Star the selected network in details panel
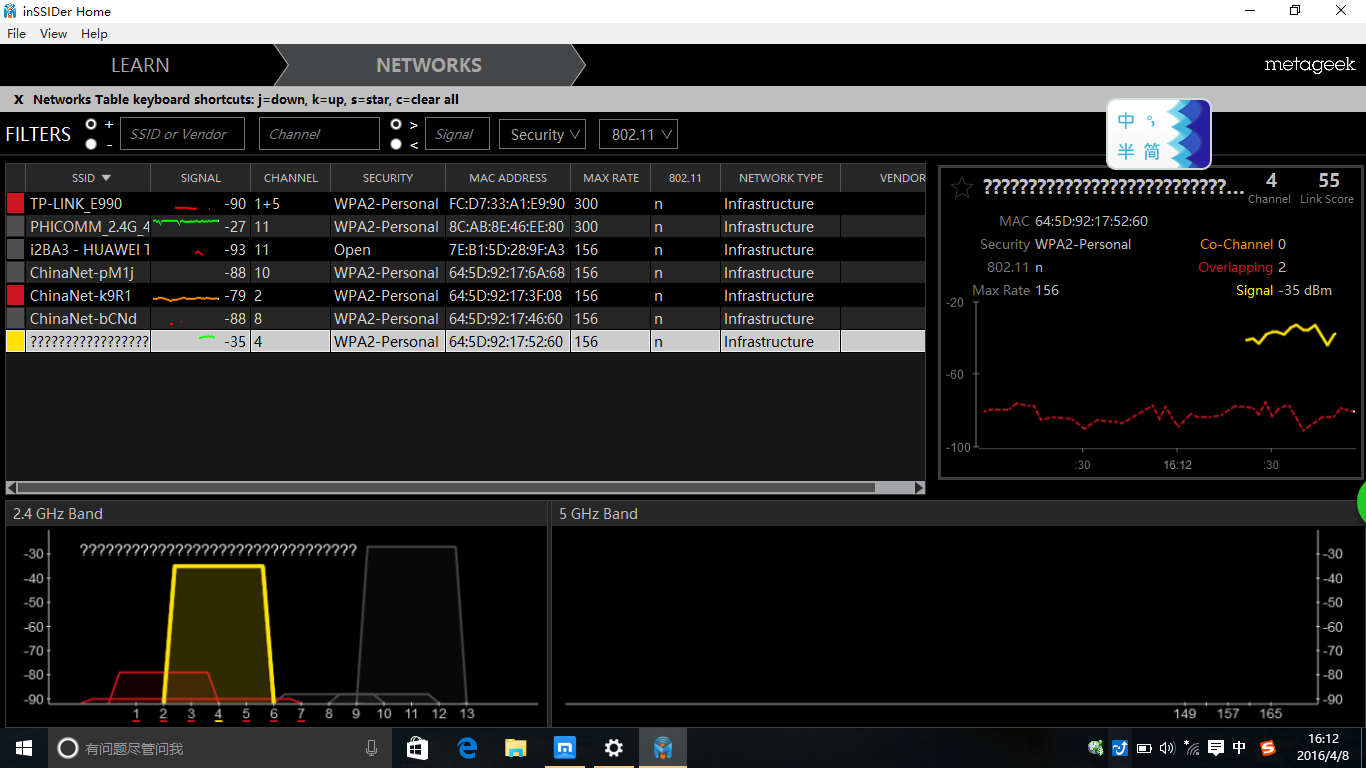Image resolution: width=1366 pixels, height=768 pixels. (961, 187)
